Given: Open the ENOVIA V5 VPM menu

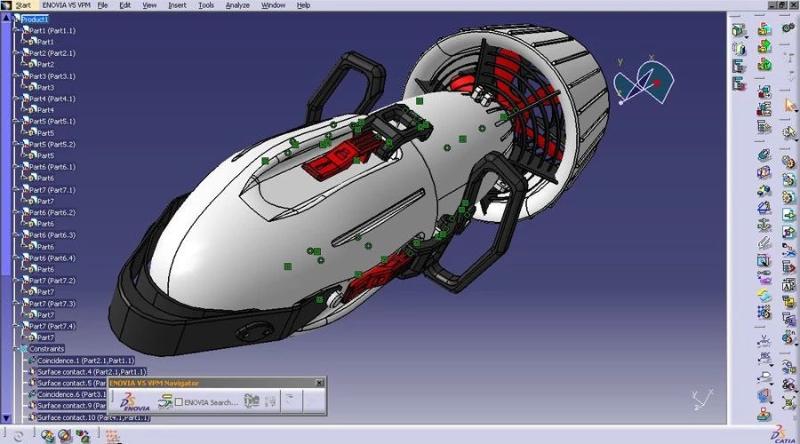Looking at the screenshot, I should [66, 5].
